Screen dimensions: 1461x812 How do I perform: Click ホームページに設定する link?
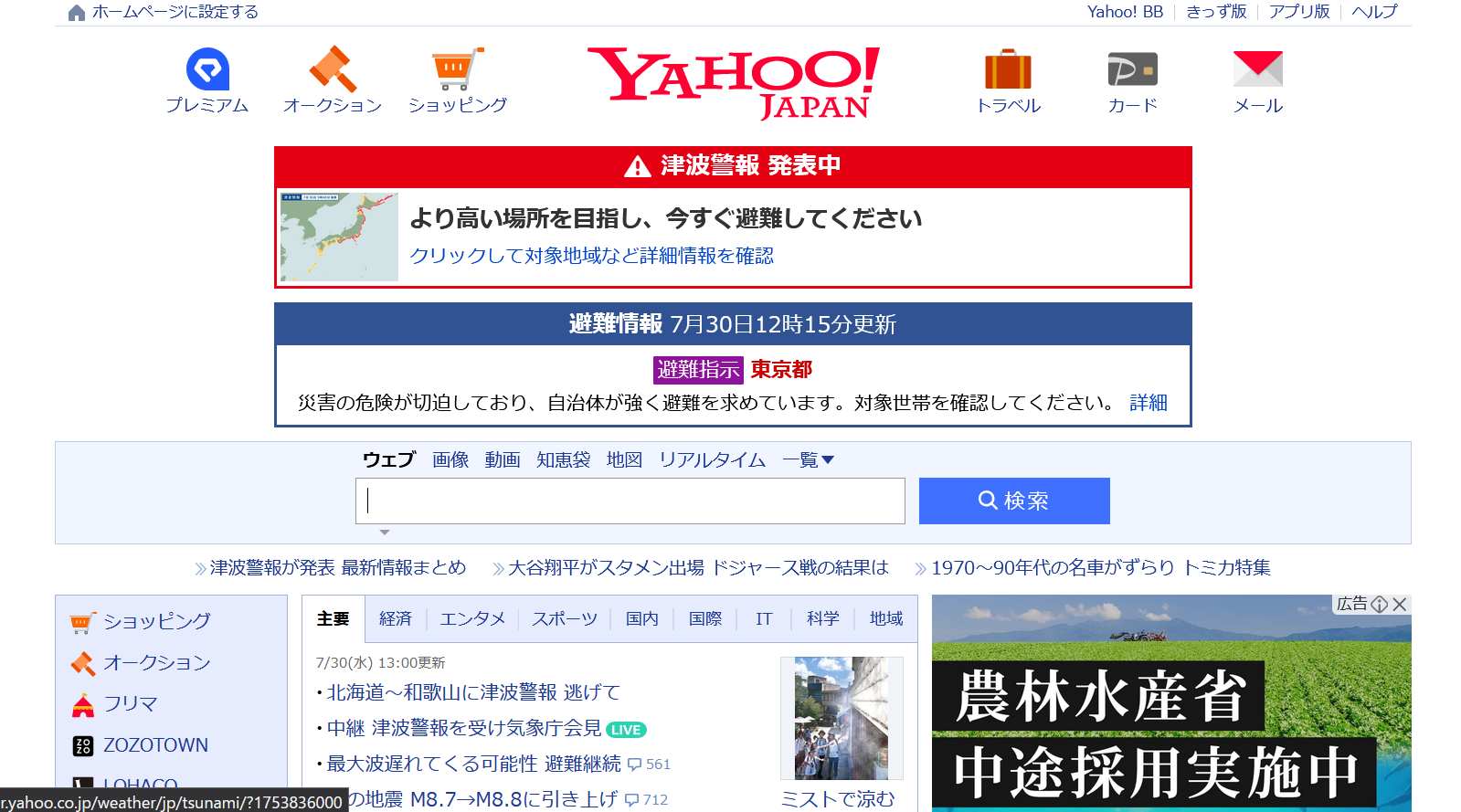175,12
